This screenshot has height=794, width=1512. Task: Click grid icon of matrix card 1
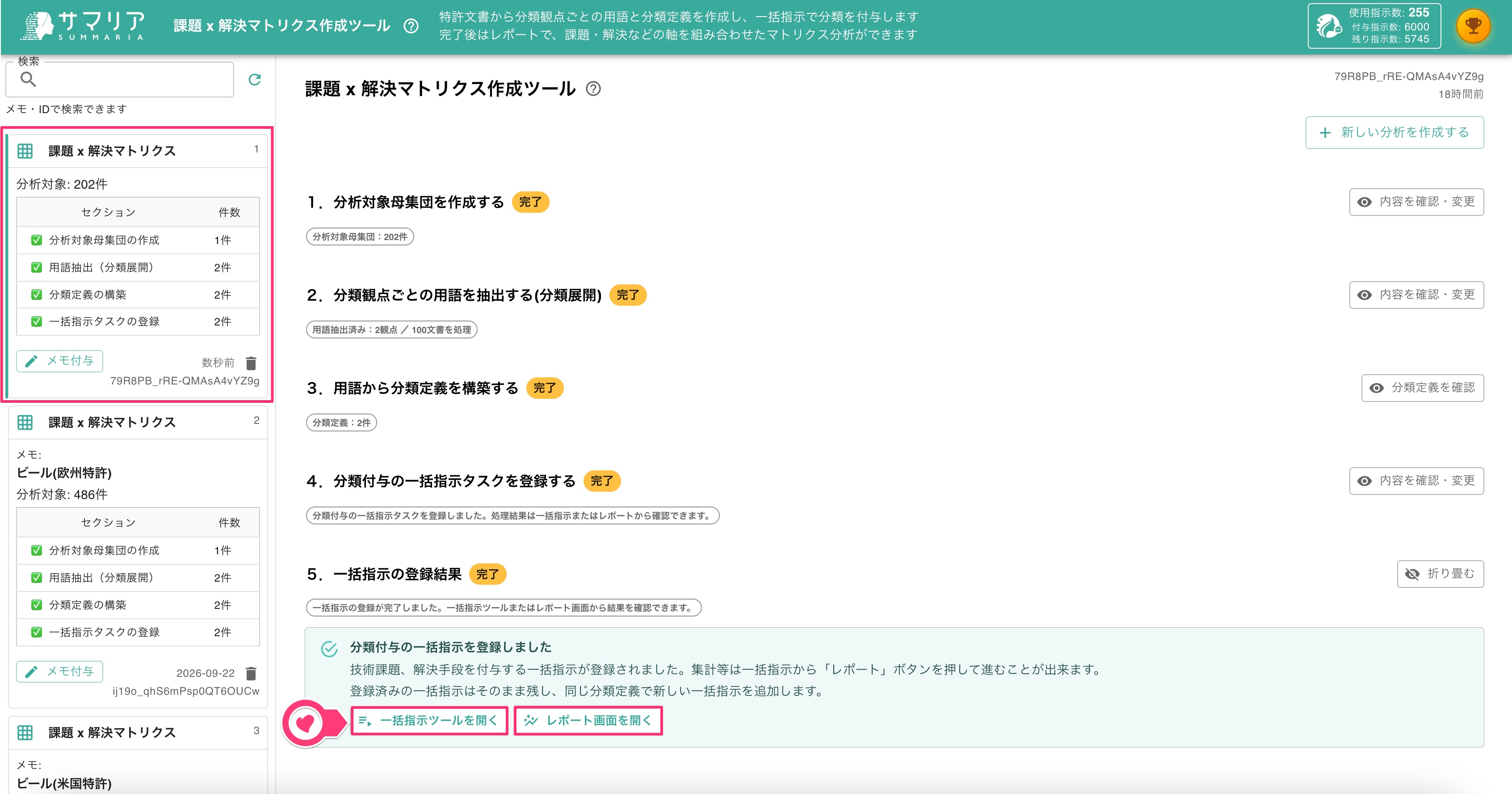(25, 151)
